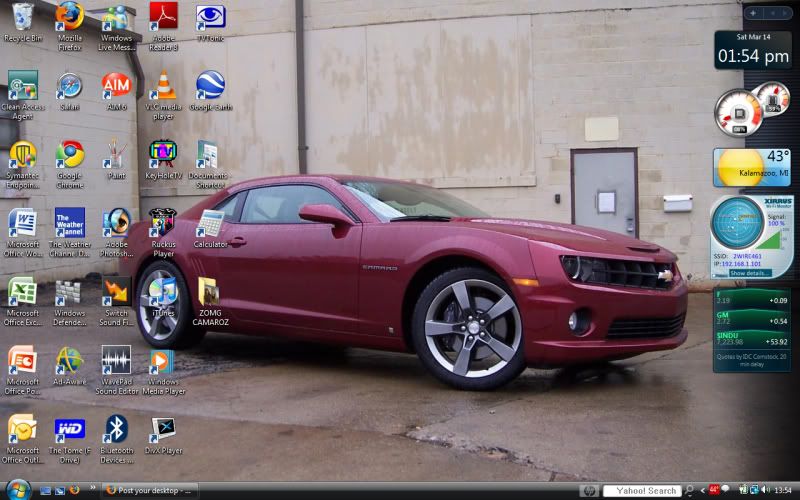
Task: Click Show details in Xirrus Wi-Fi gadget
Action: click(750, 272)
